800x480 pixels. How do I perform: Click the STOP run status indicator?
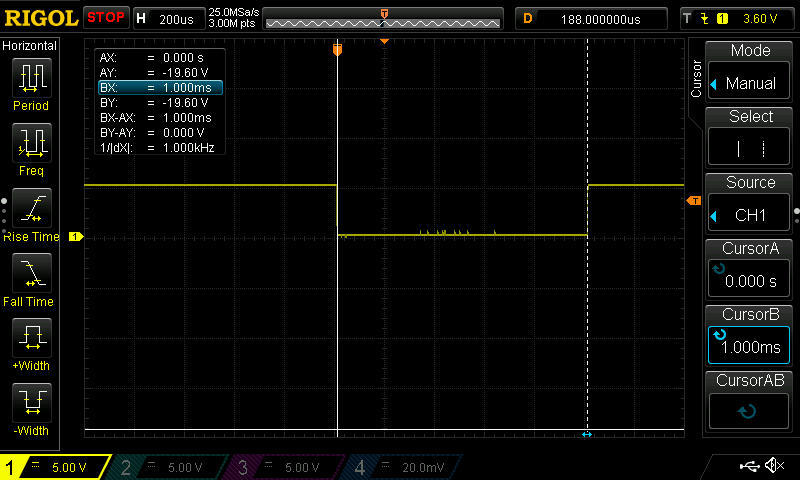click(106, 17)
